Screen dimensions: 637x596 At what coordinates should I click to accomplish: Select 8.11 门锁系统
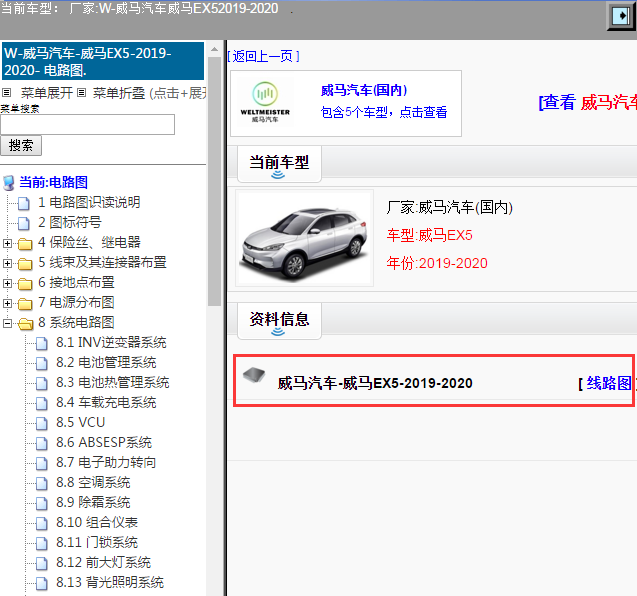click(x=97, y=542)
